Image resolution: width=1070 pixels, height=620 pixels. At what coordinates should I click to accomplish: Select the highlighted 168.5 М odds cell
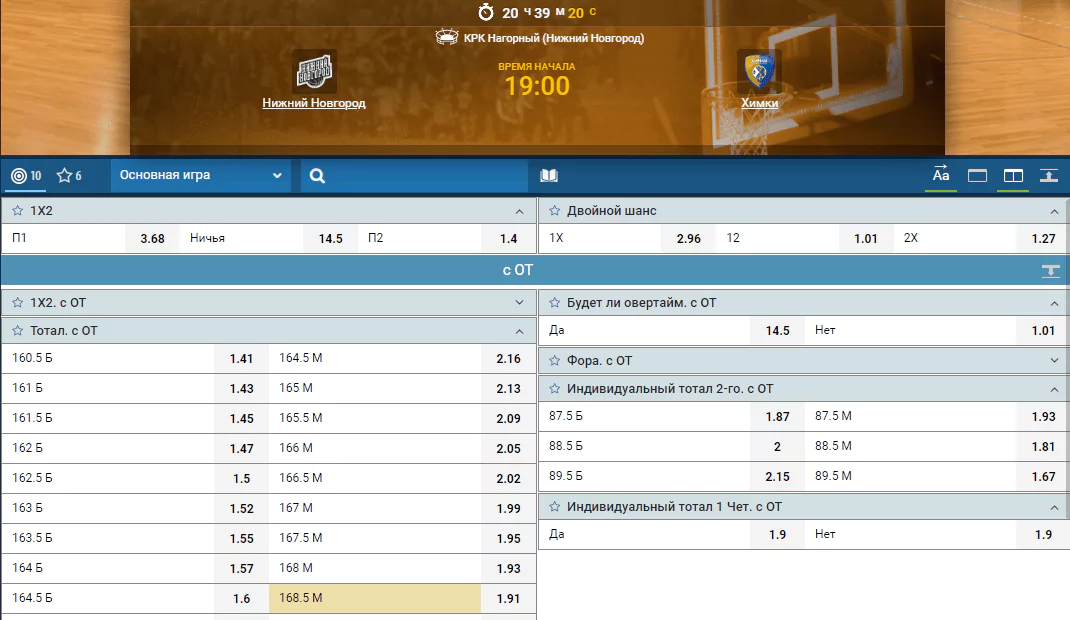[x=375, y=598]
